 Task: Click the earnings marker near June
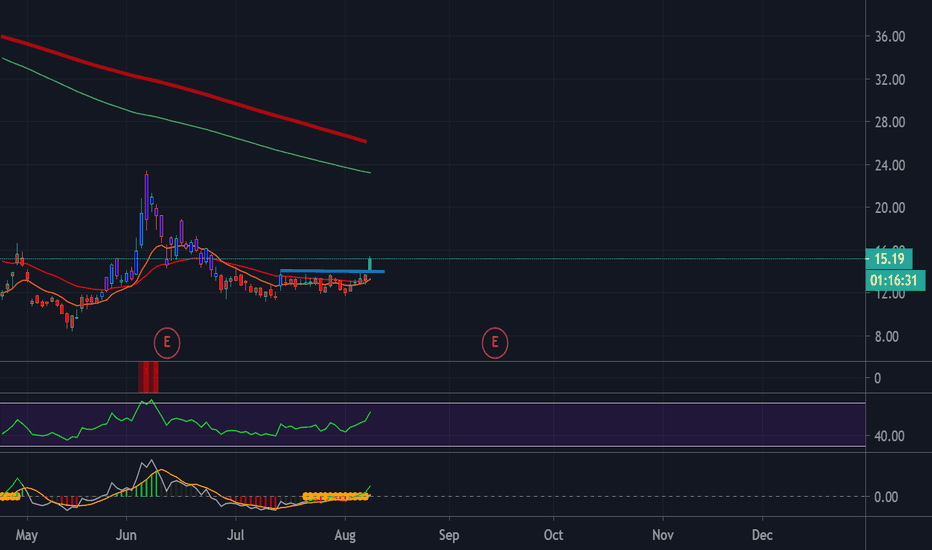167,342
